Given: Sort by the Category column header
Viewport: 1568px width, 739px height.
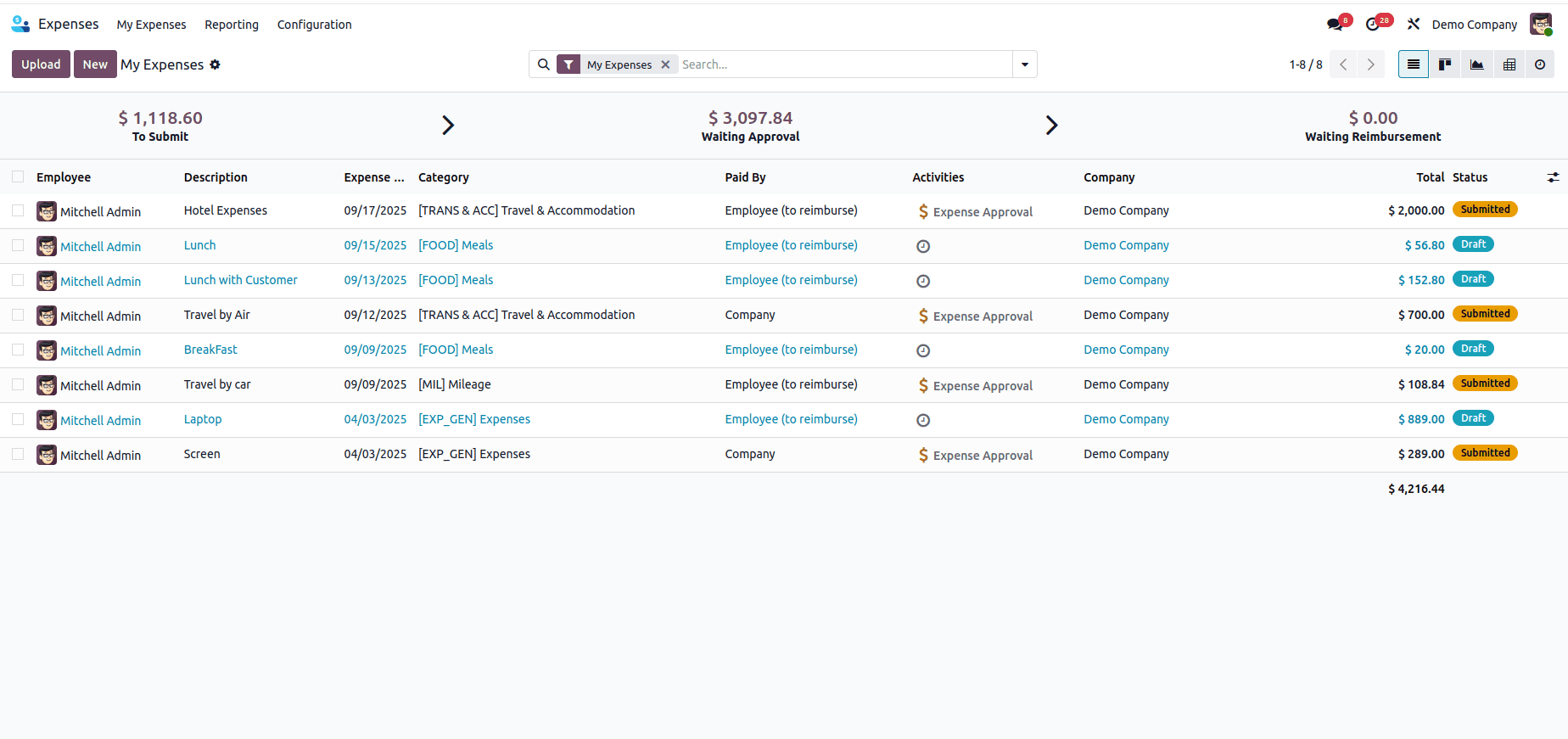Looking at the screenshot, I should pyautogui.click(x=444, y=177).
